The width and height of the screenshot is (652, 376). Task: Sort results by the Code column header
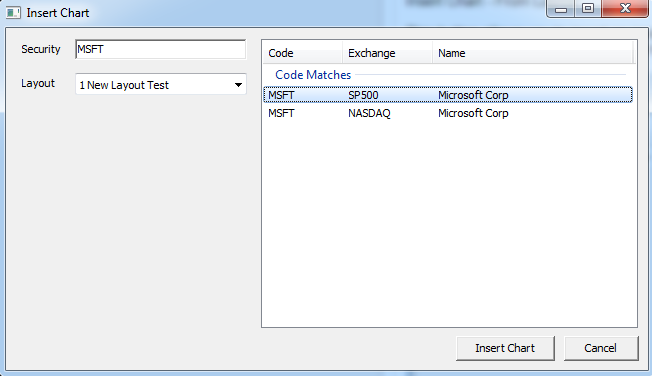pyautogui.click(x=303, y=53)
